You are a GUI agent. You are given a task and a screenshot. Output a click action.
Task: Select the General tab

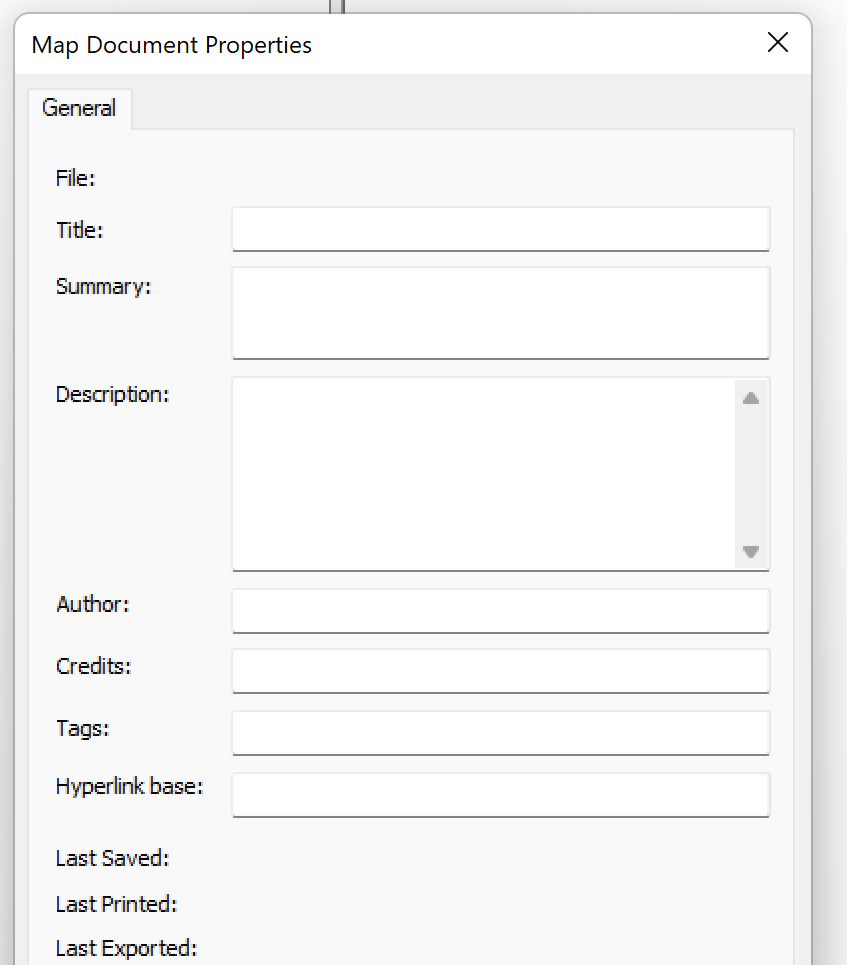click(x=79, y=108)
